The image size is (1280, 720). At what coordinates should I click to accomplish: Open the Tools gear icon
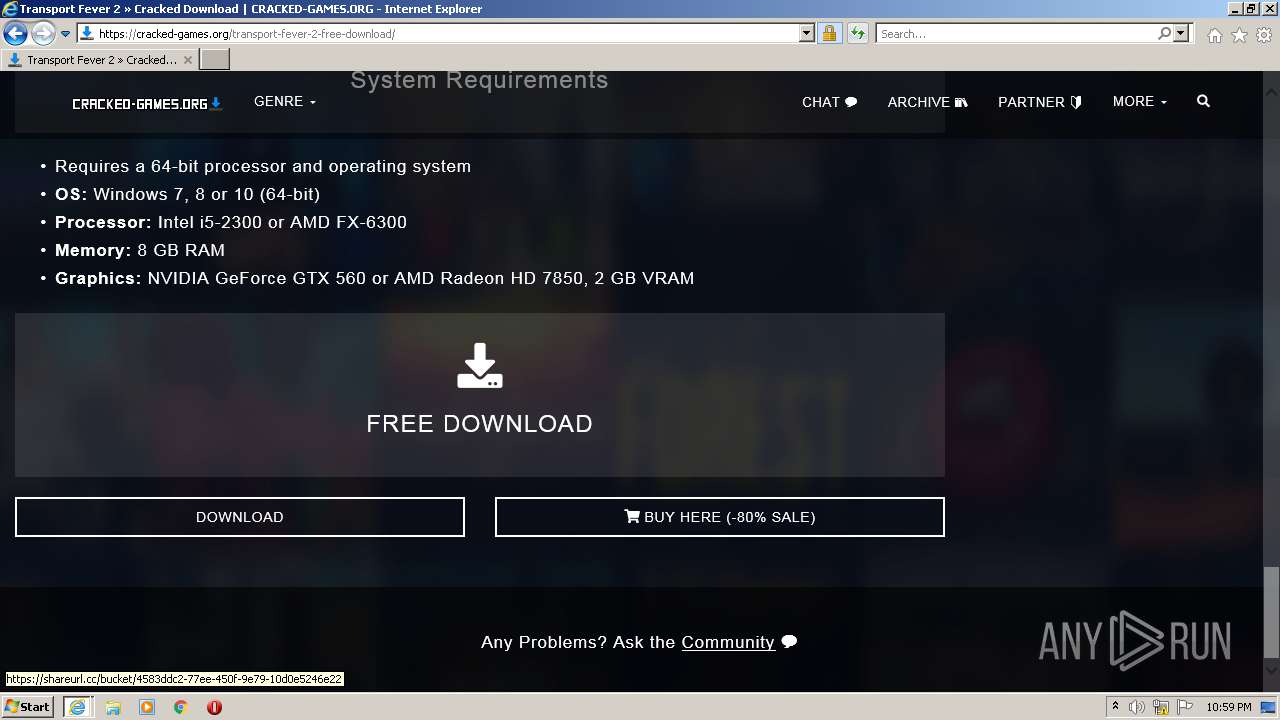tap(1264, 35)
